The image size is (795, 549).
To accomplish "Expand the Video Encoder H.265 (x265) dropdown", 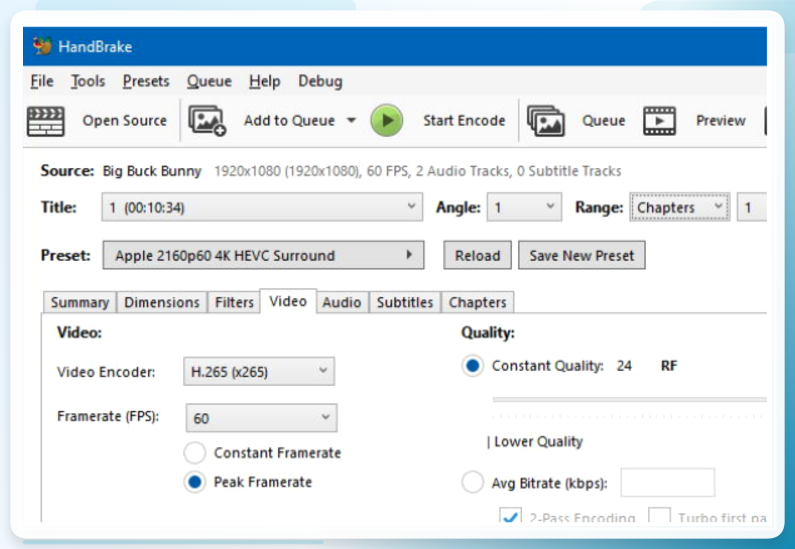I will pyautogui.click(x=259, y=372).
